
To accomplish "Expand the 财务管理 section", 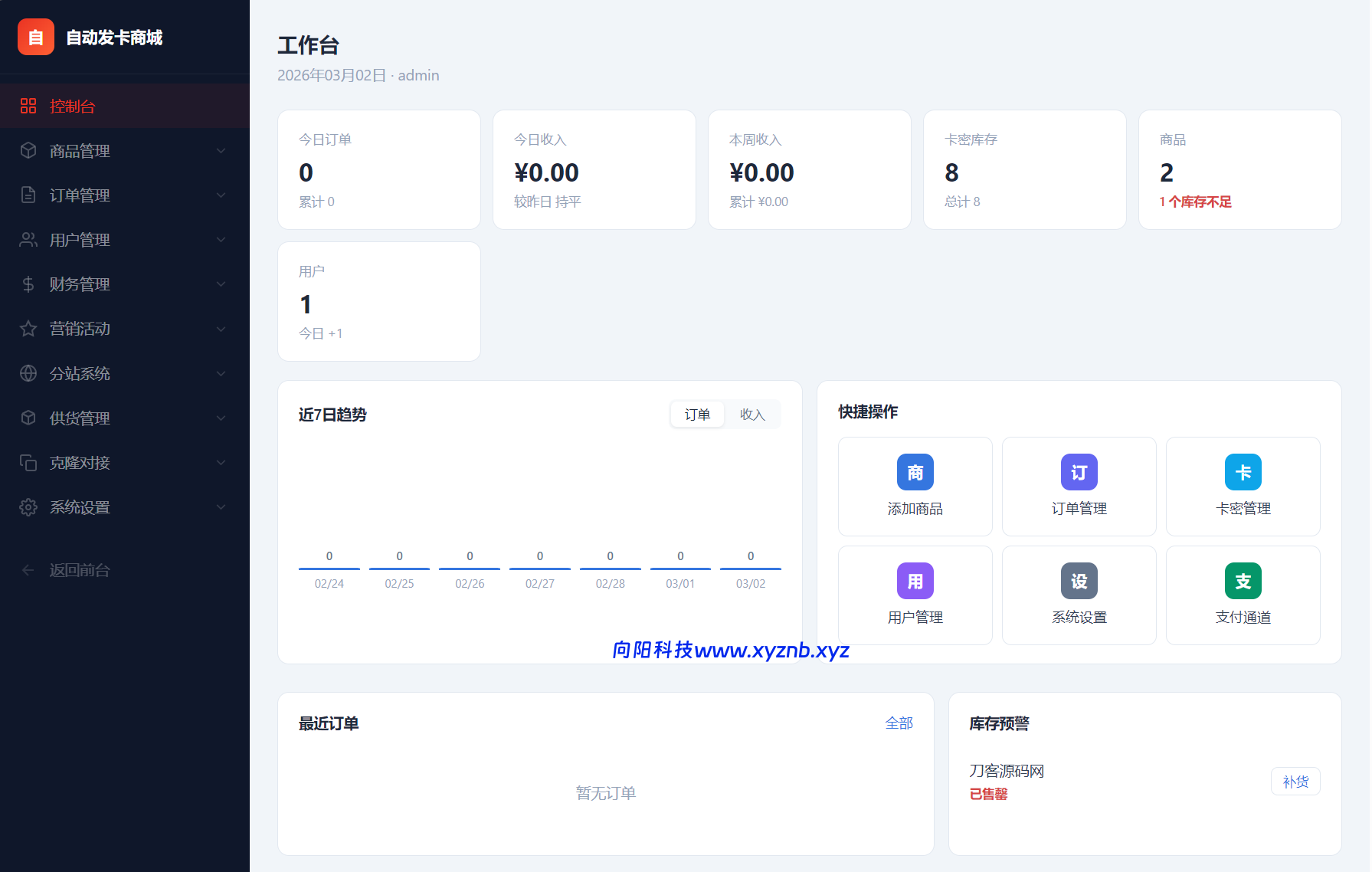I will (x=80, y=284).
